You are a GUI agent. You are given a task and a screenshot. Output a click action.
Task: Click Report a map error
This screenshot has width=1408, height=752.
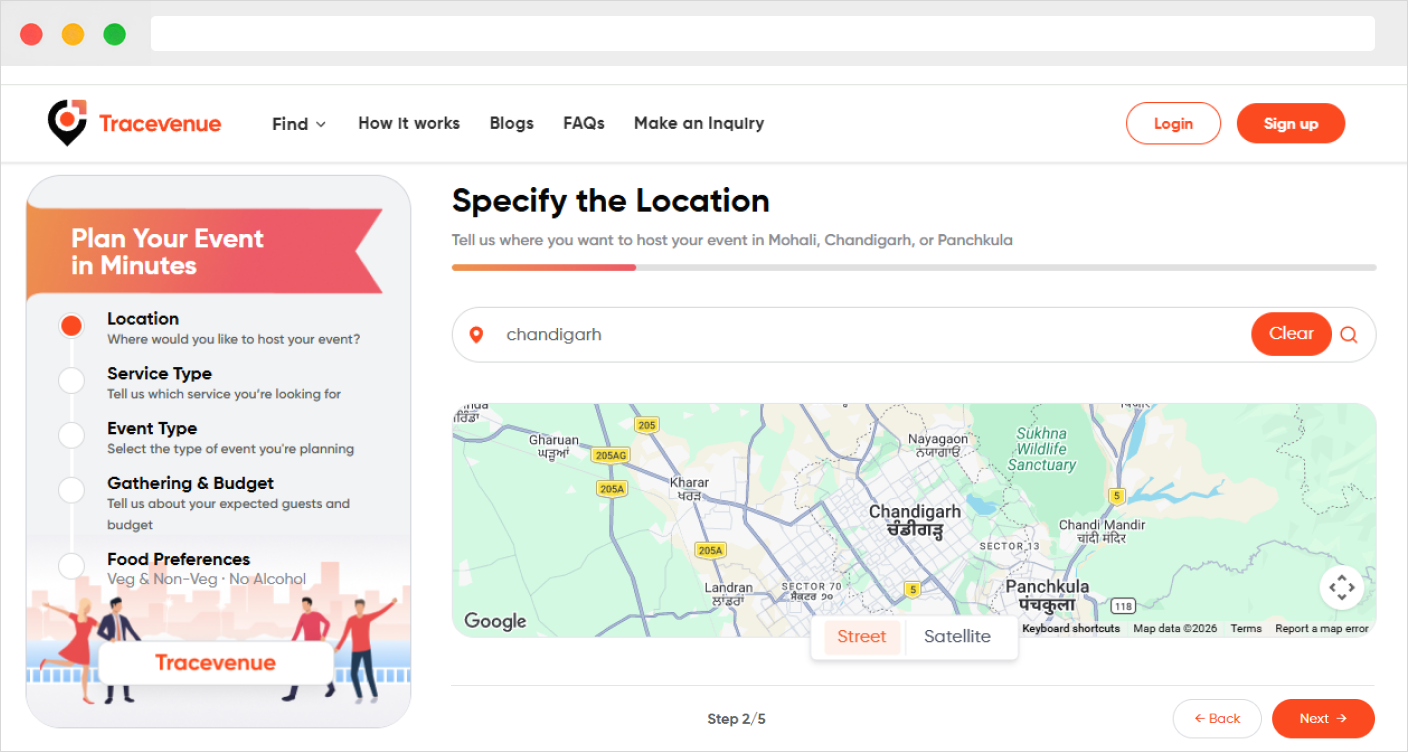click(1322, 629)
